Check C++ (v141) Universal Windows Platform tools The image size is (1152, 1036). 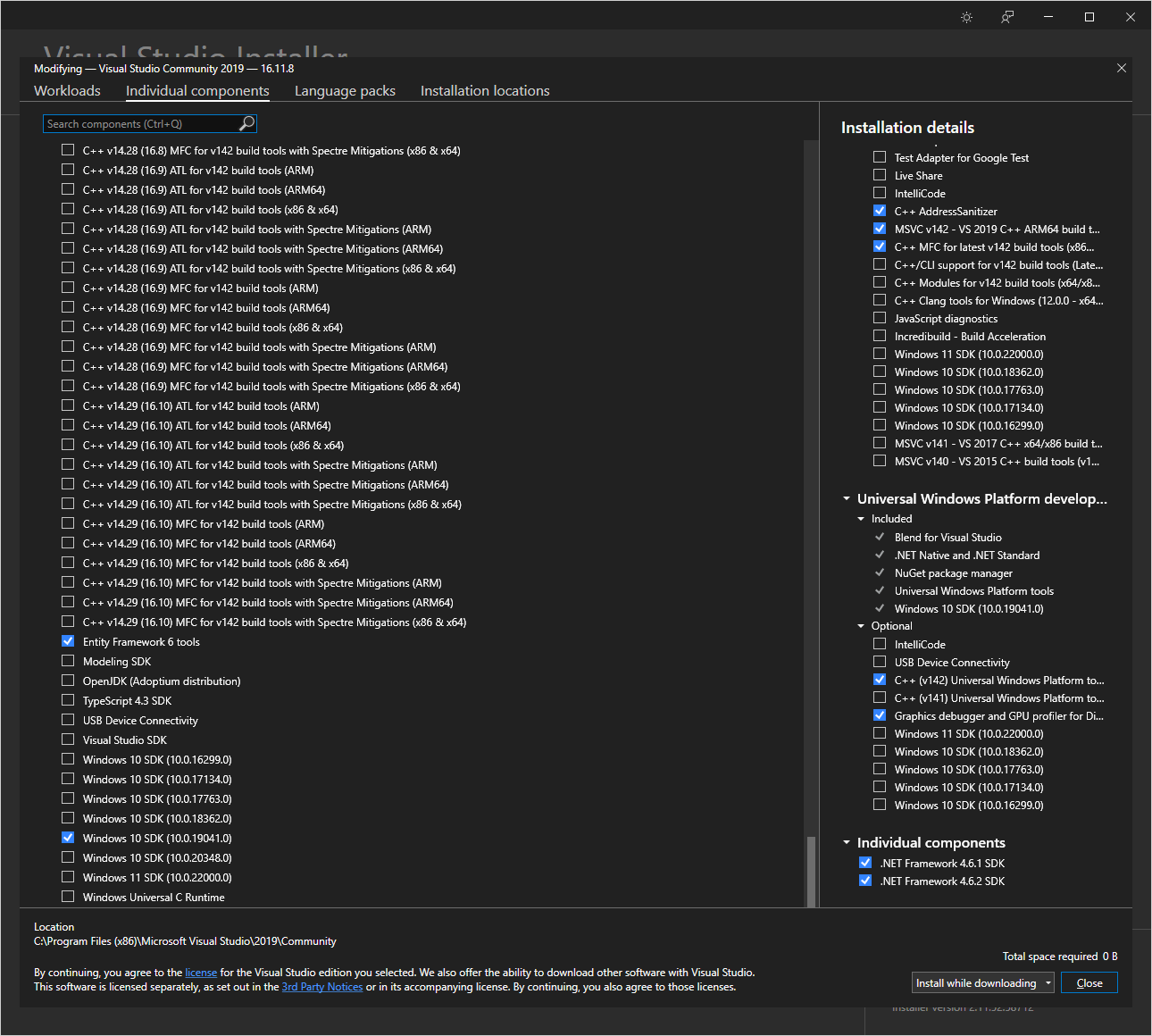click(880, 698)
